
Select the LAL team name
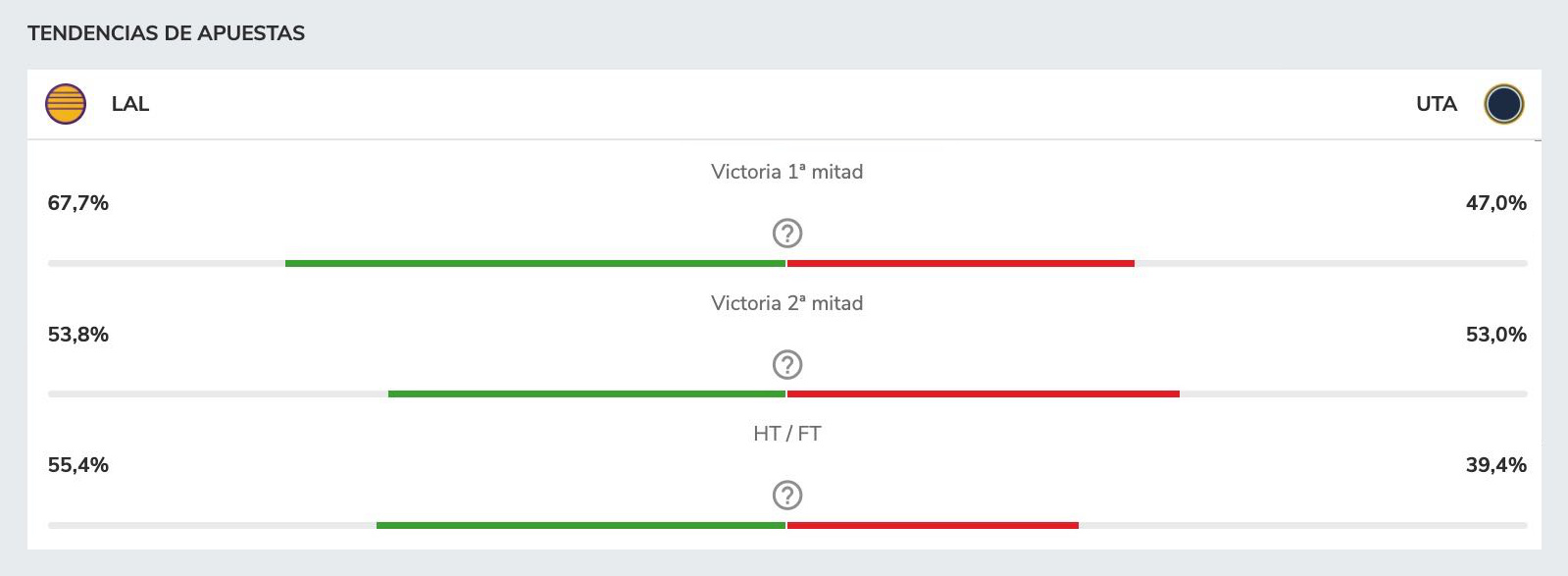(x=130, y=104)
